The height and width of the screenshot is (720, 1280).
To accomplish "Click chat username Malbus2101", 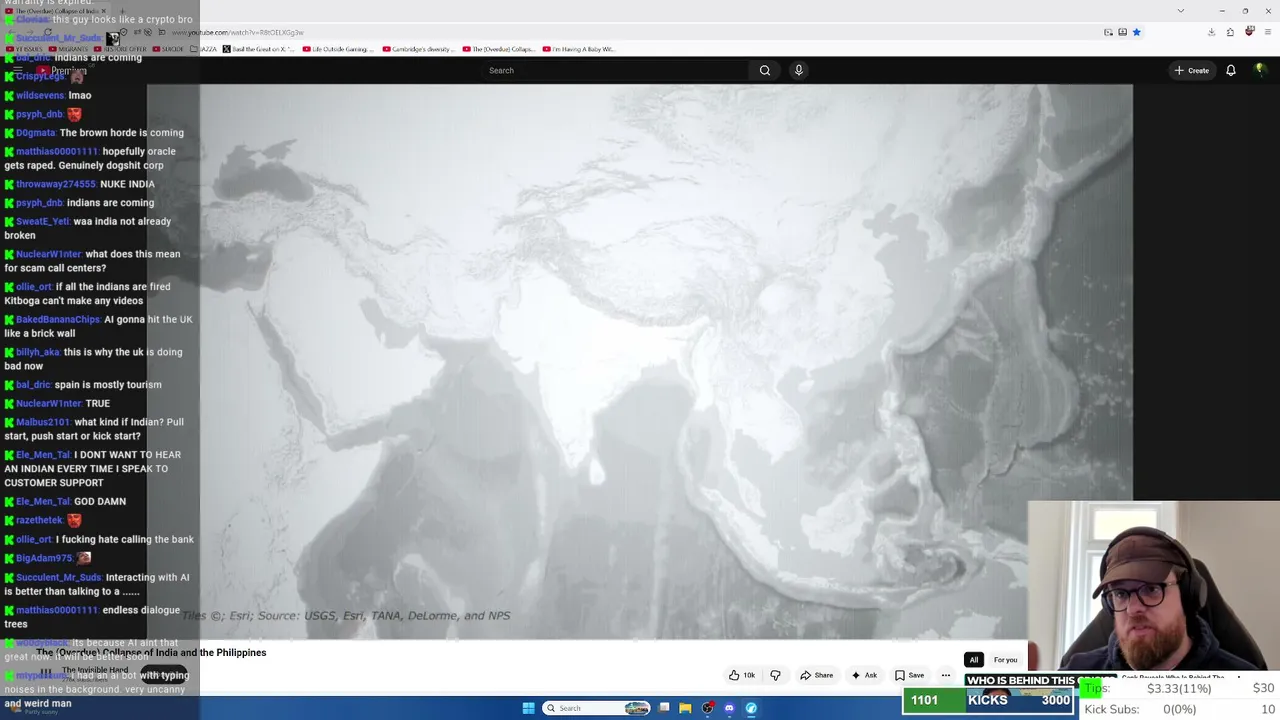I will click(43, 422).
